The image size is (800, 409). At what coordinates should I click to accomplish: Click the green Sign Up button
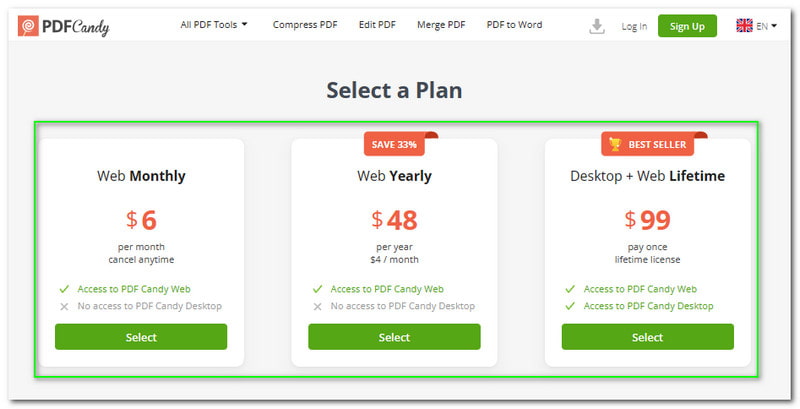coord(687,26)
